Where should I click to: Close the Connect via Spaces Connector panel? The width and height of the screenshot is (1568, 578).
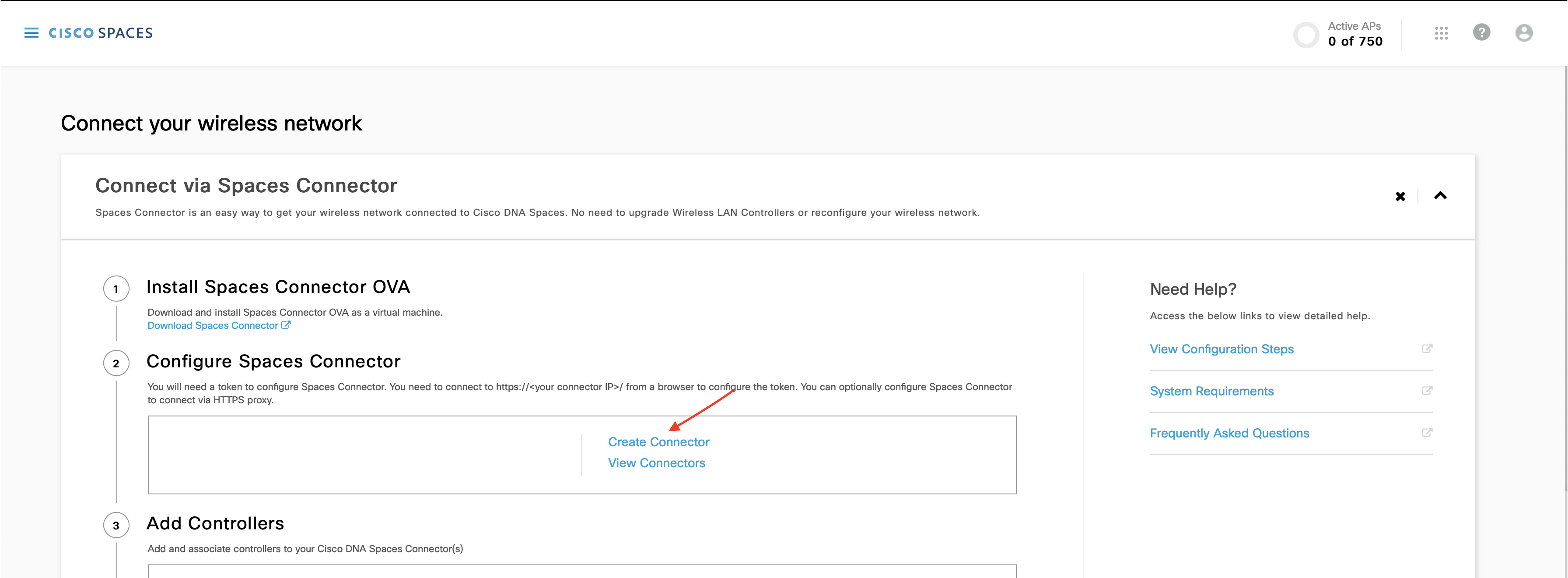pos(1400,196)
